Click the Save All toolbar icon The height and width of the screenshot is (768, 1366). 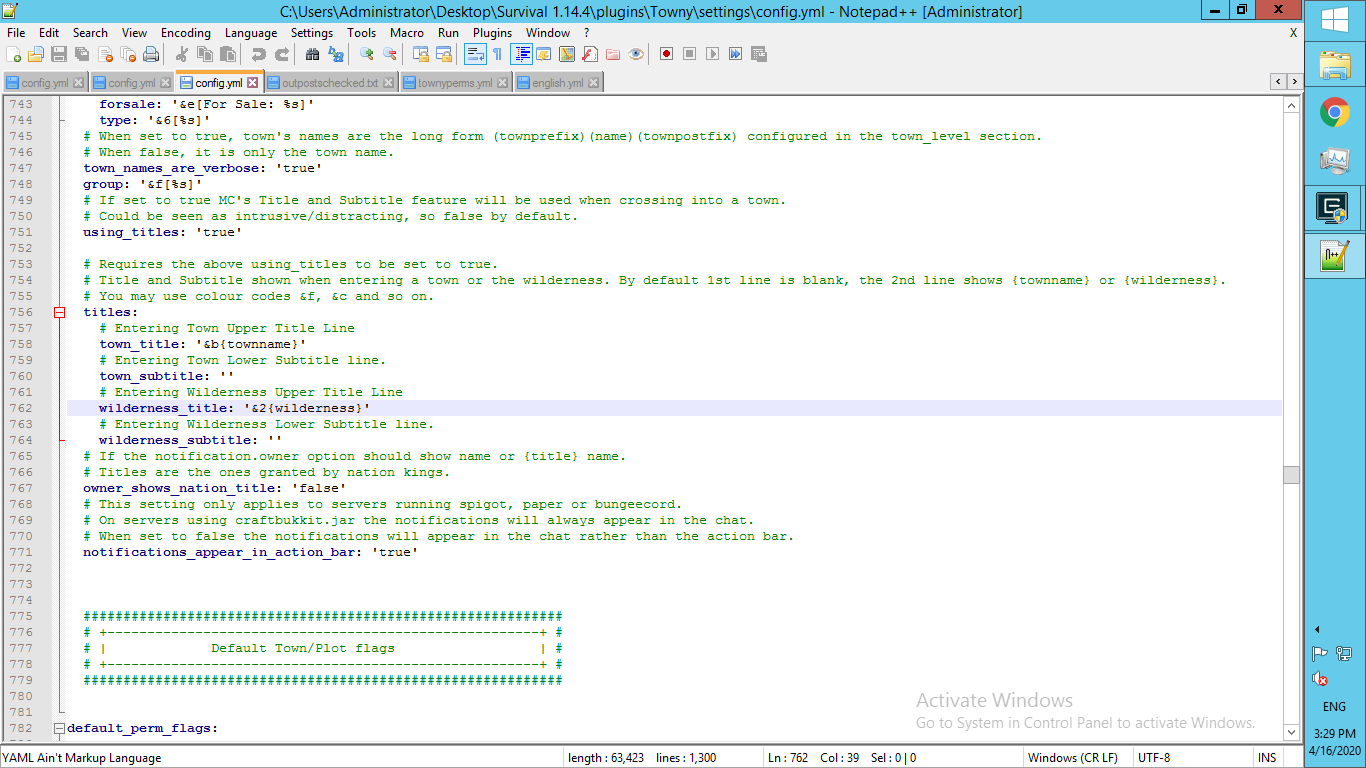coord(81,54)
